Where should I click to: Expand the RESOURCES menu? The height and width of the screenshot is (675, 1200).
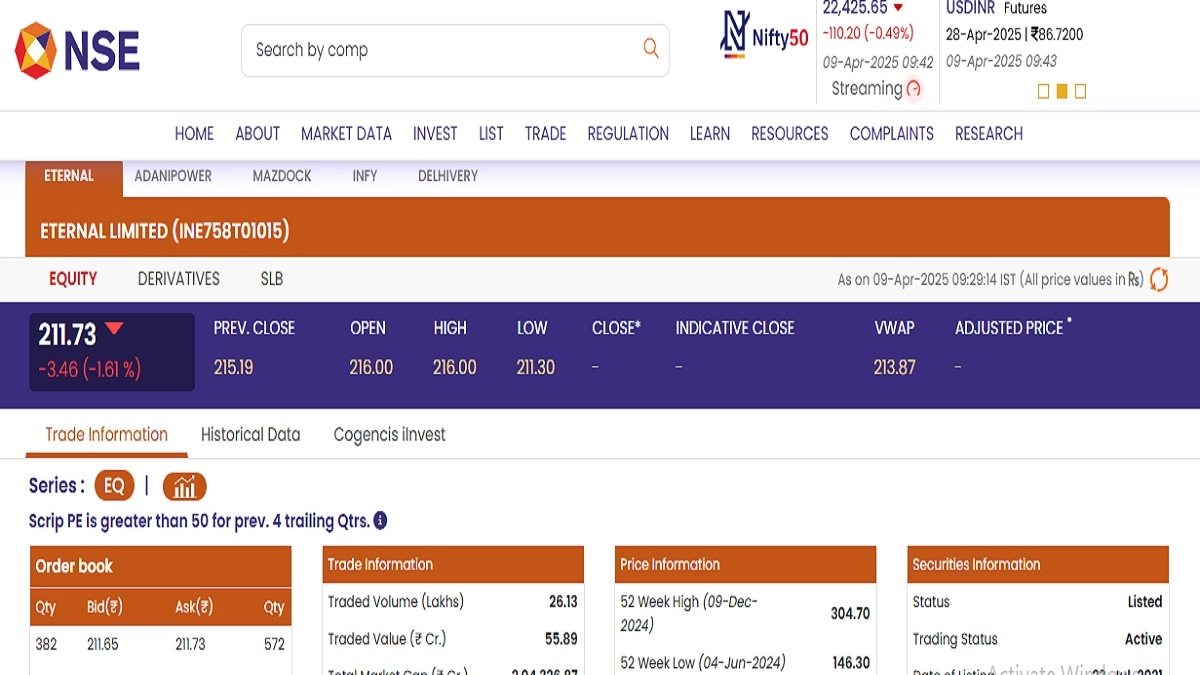pos(789,134)
